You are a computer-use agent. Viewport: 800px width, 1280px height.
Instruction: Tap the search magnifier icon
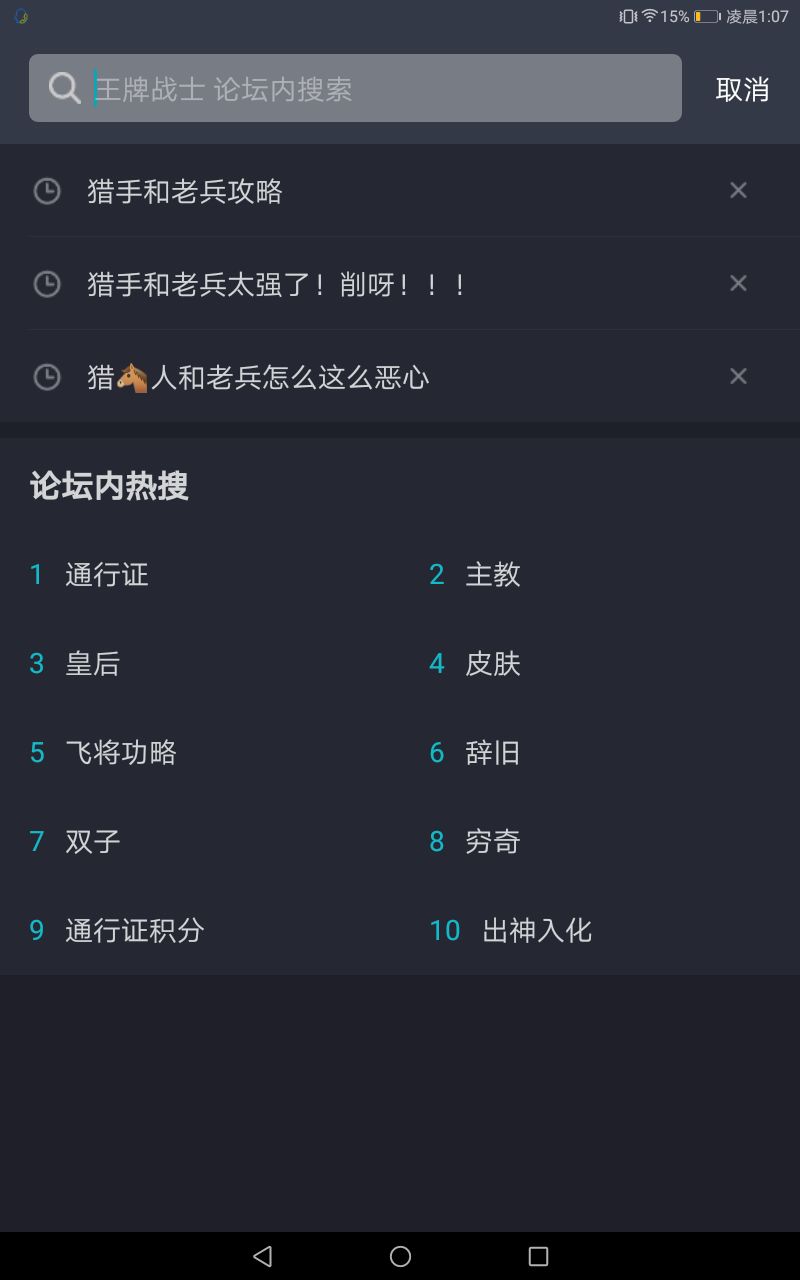pyautogui.click(x=65, y=88)
